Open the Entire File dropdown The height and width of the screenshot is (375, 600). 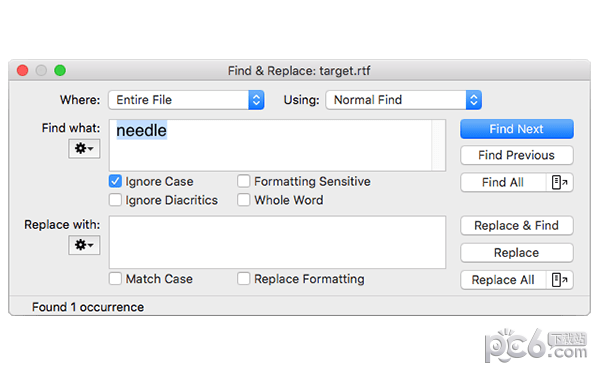[186, 100]
